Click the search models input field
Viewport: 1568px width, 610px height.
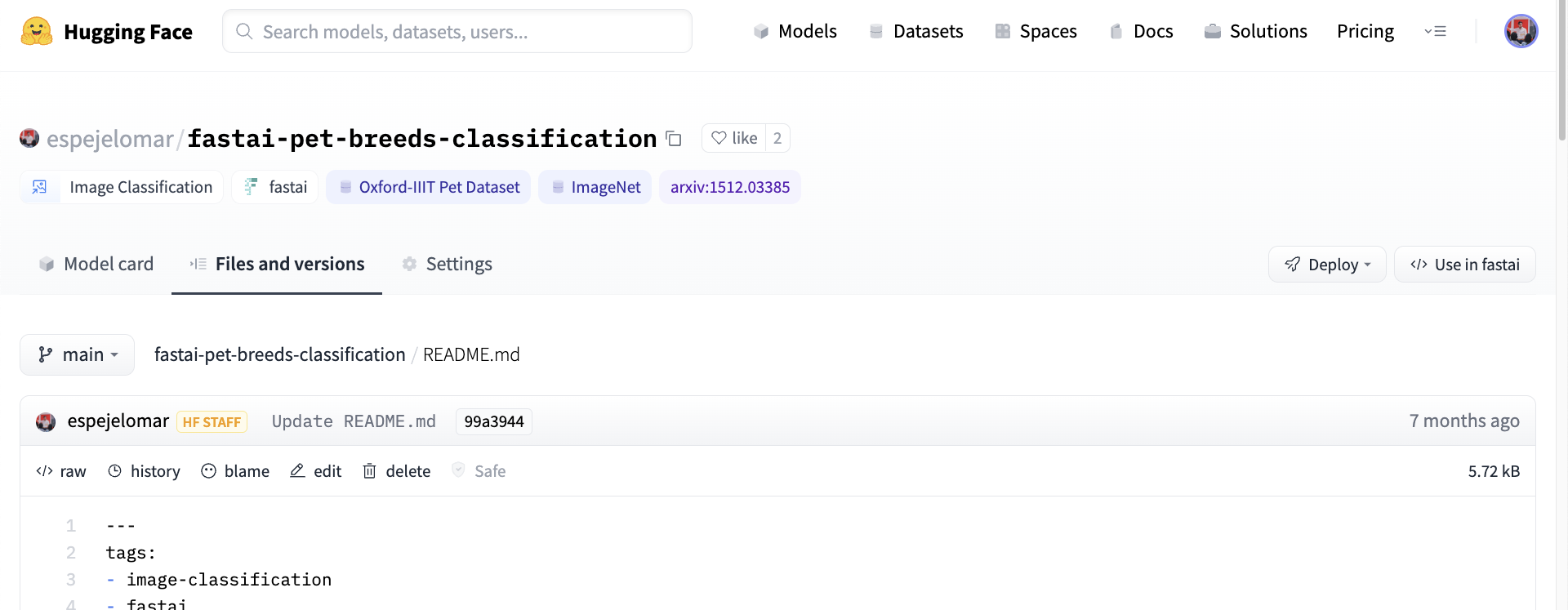pyautogui.click(x=457, y=31)
